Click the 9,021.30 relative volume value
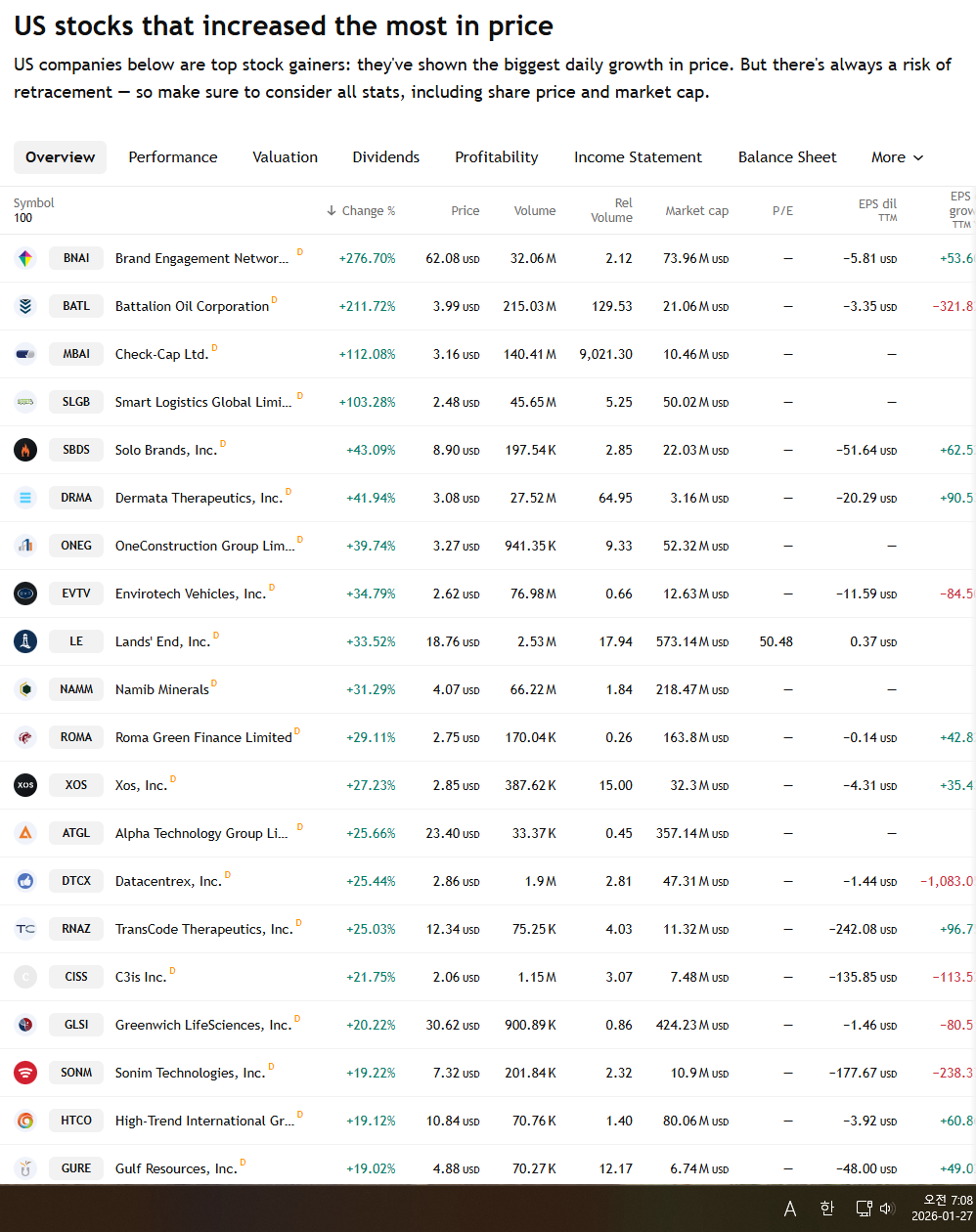The height and width of the screenshot is (1232, 976). pos(605,354)
